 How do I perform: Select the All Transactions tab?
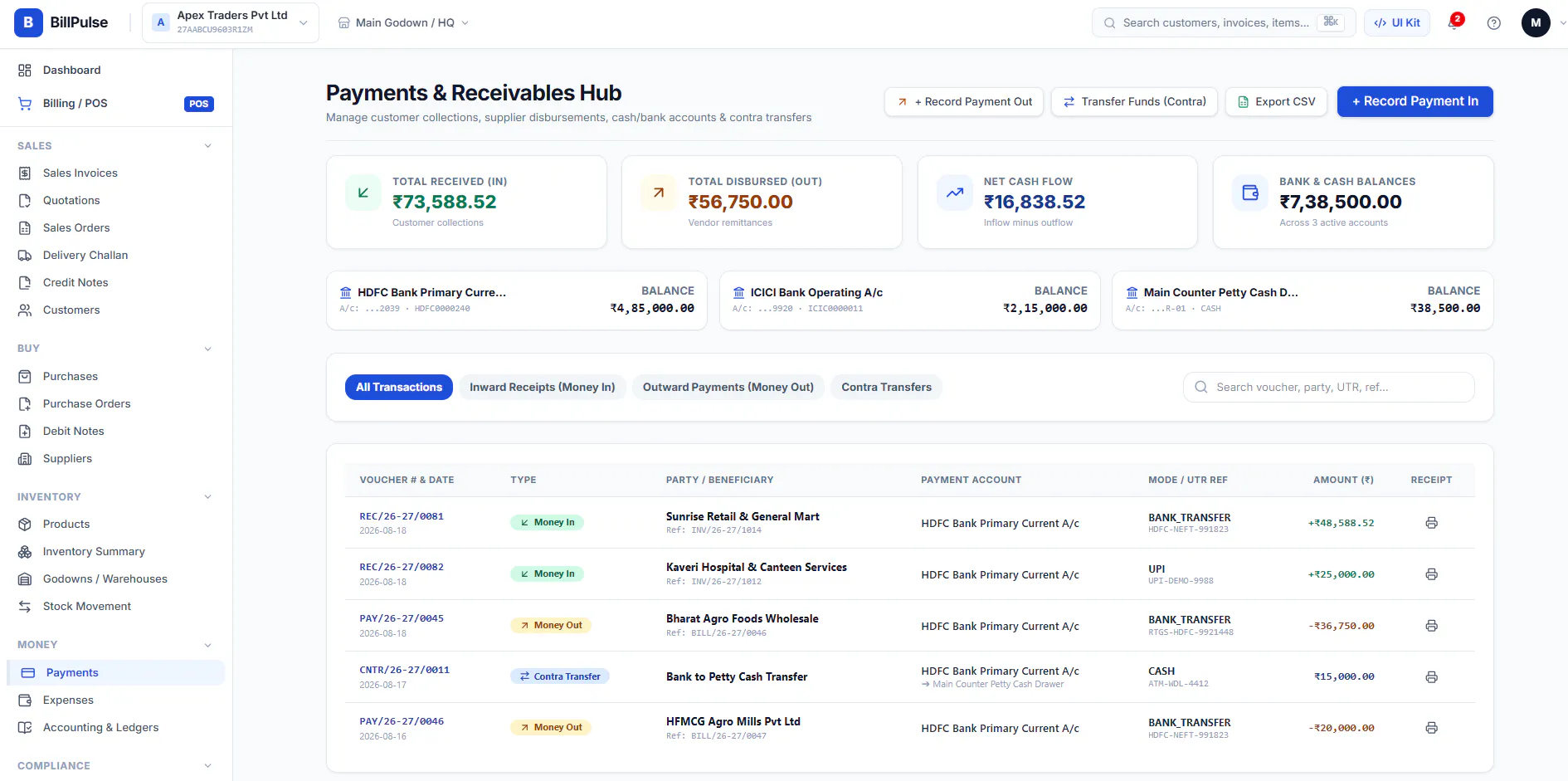399,388
